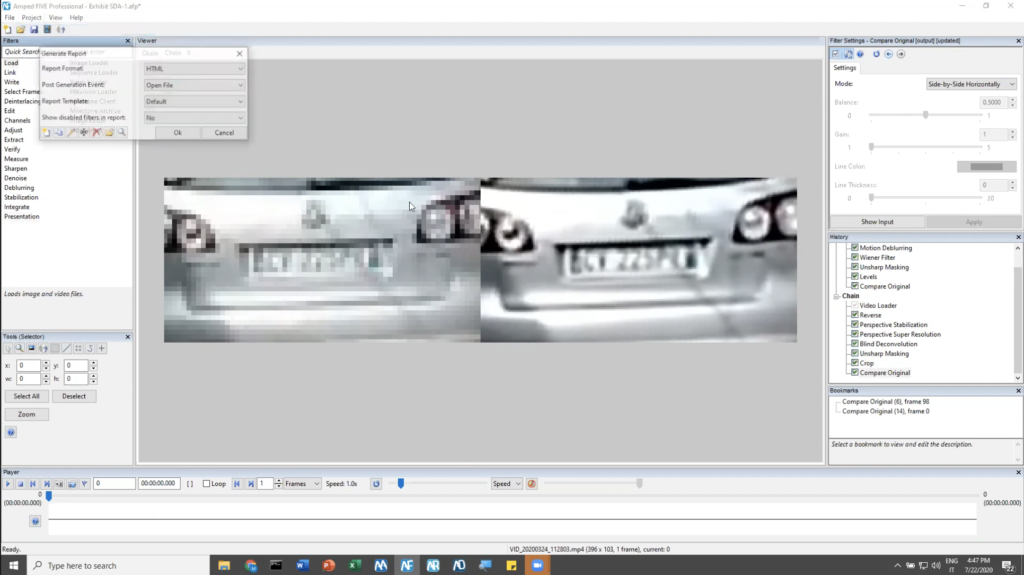Select the zoom magnifier tool in Tools panel

point(20,348)
